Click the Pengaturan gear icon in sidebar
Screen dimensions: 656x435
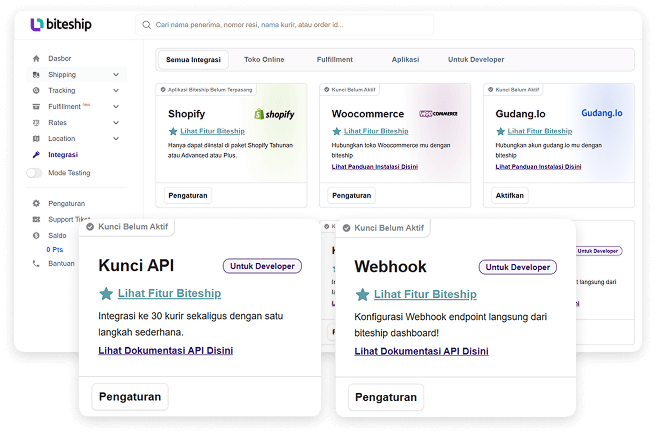click(x=36, y=203)
